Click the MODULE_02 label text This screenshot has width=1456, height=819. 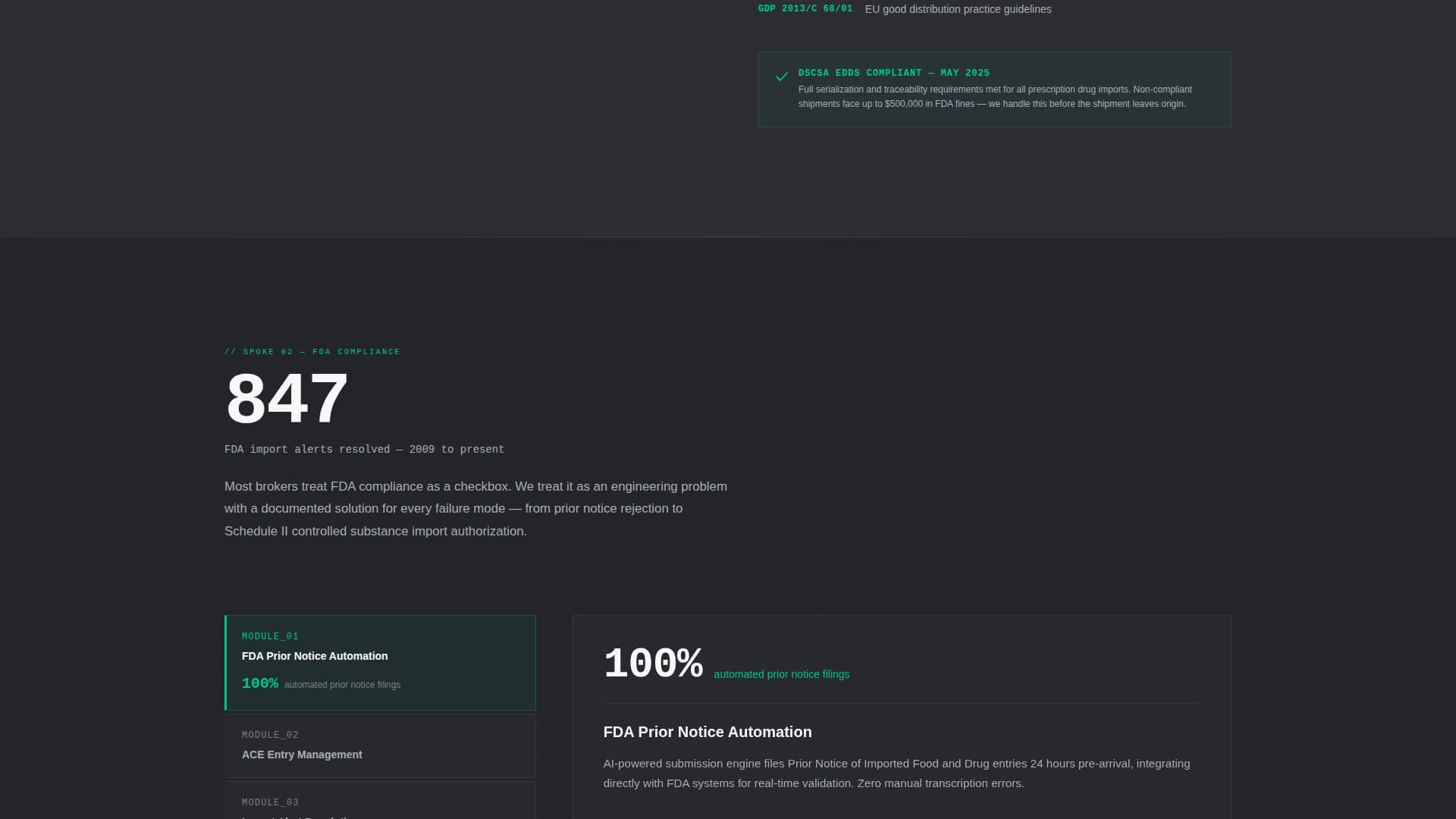270,735
